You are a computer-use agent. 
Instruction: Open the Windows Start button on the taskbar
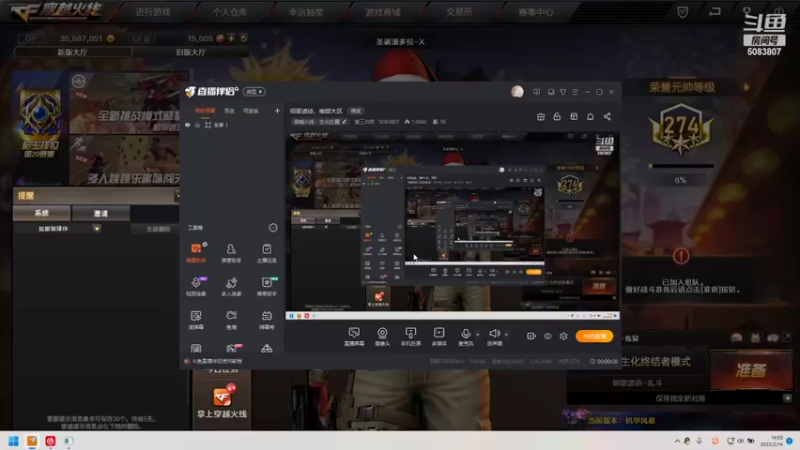coord(14,441)
